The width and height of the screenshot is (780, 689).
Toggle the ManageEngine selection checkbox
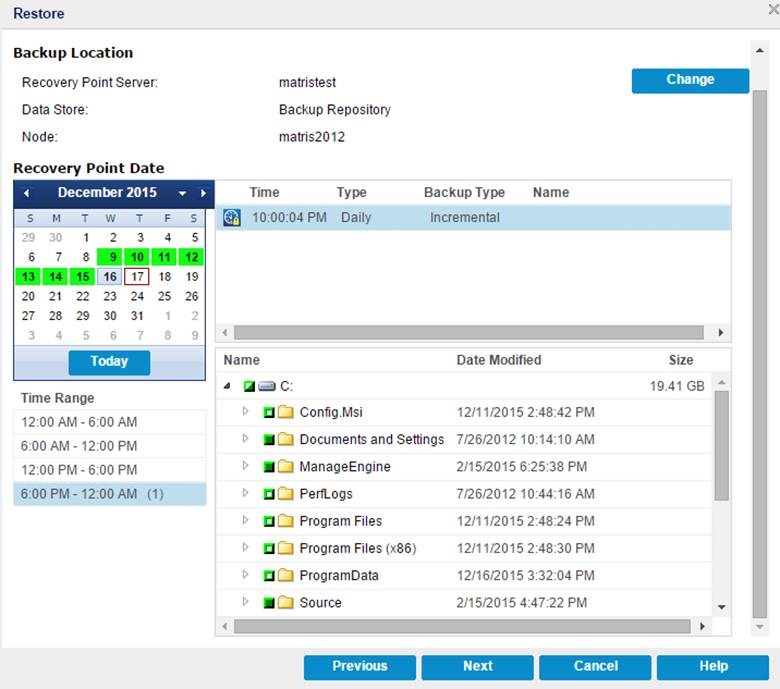(x=269, y=467)
